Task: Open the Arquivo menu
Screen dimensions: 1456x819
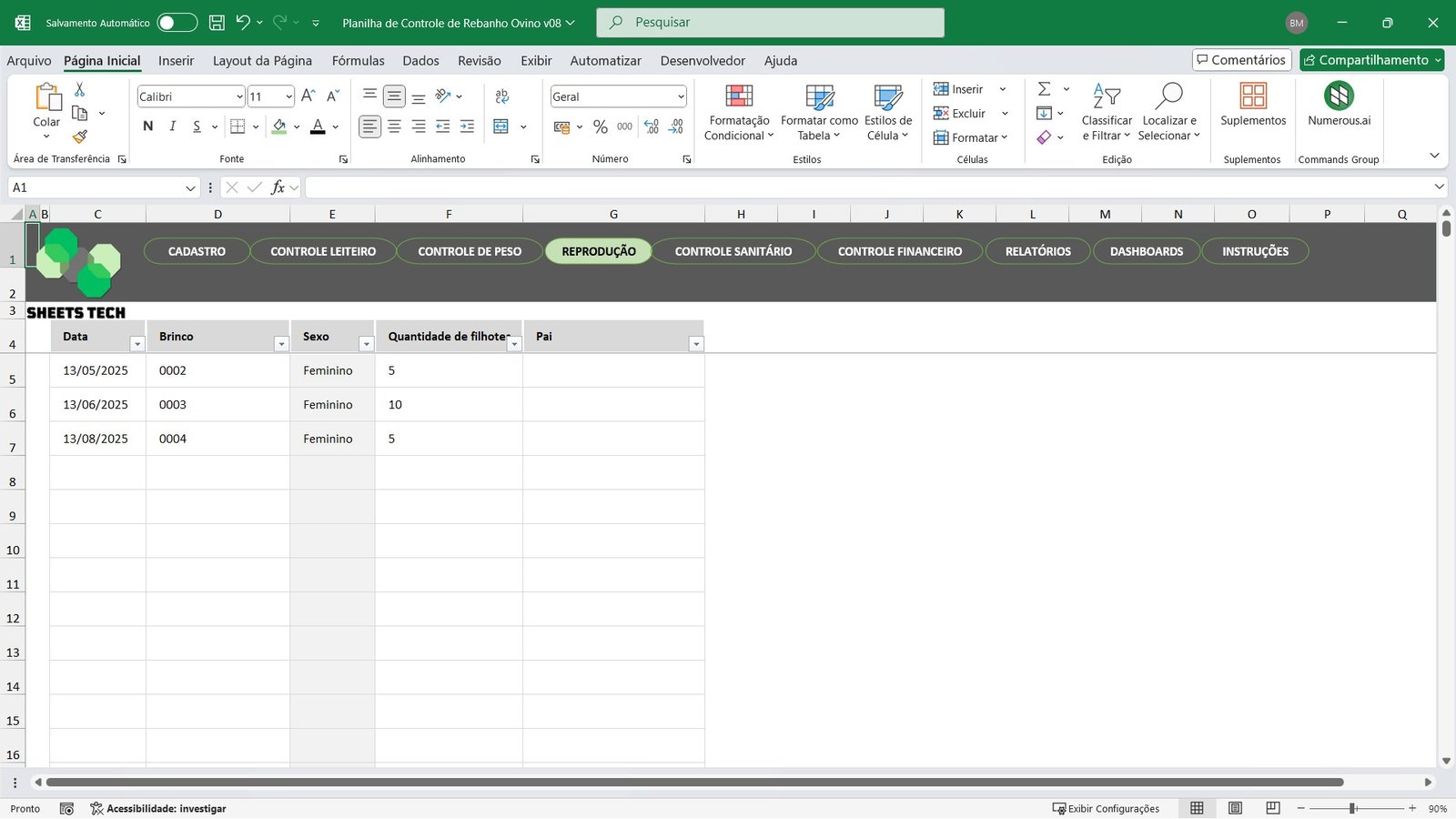Action: point(29,61)
